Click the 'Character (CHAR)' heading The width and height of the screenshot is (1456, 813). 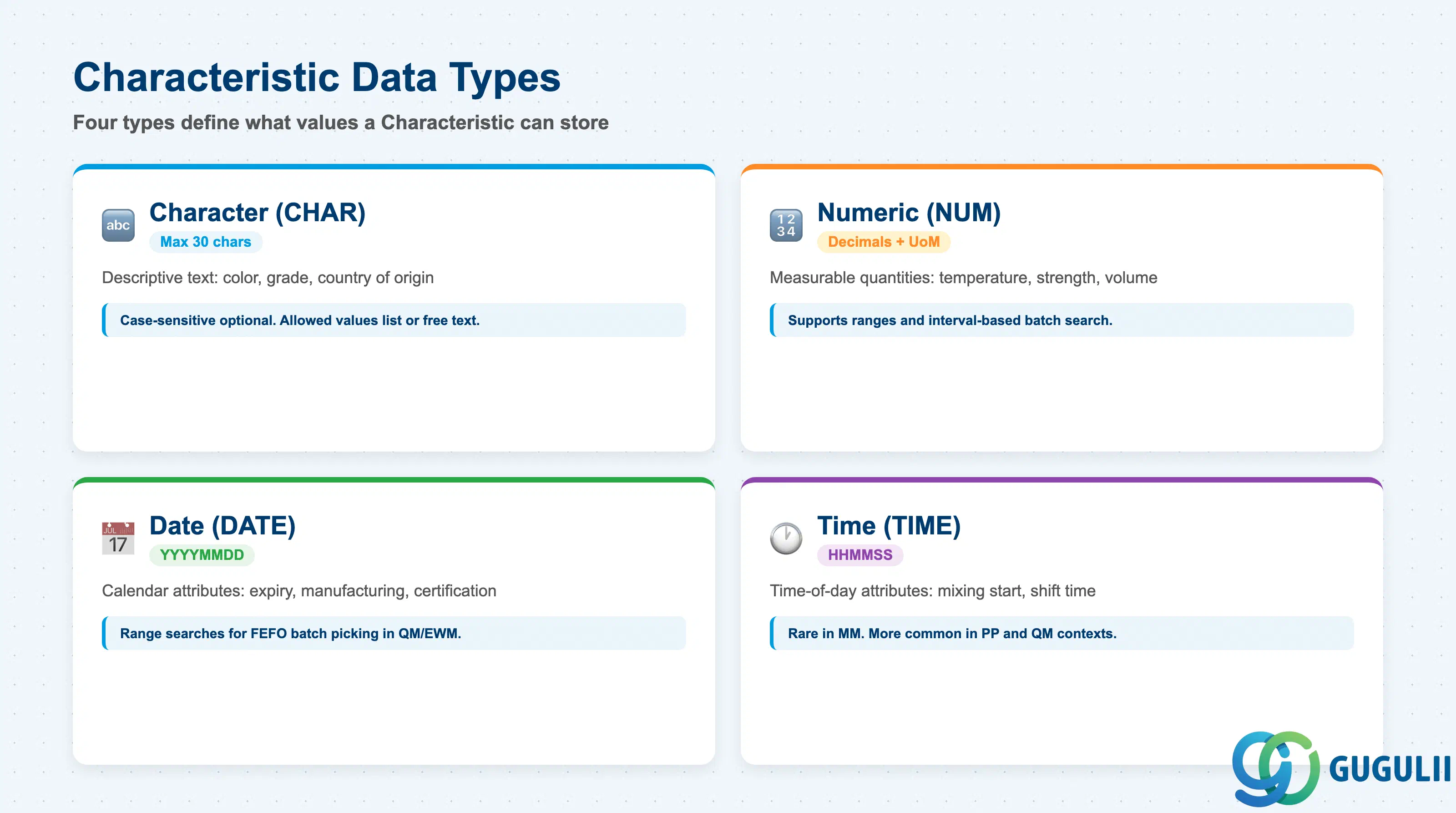point(258,213)
